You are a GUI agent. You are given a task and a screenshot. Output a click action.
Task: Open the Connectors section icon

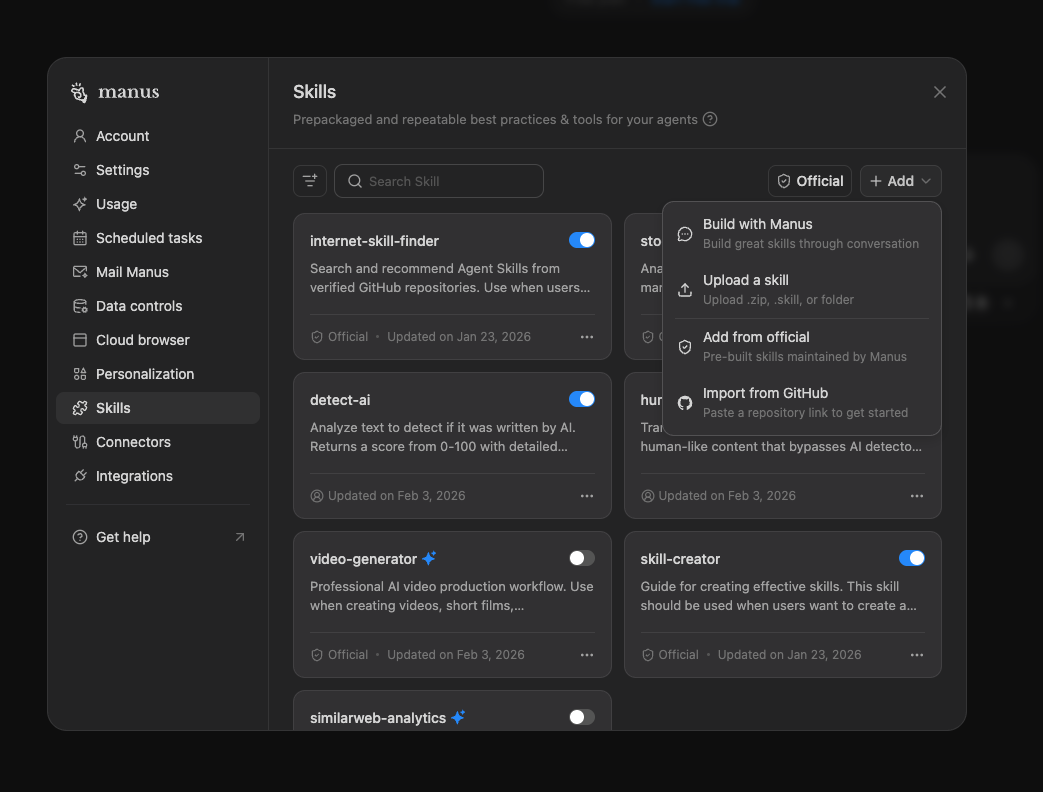(x=80, y=442)
